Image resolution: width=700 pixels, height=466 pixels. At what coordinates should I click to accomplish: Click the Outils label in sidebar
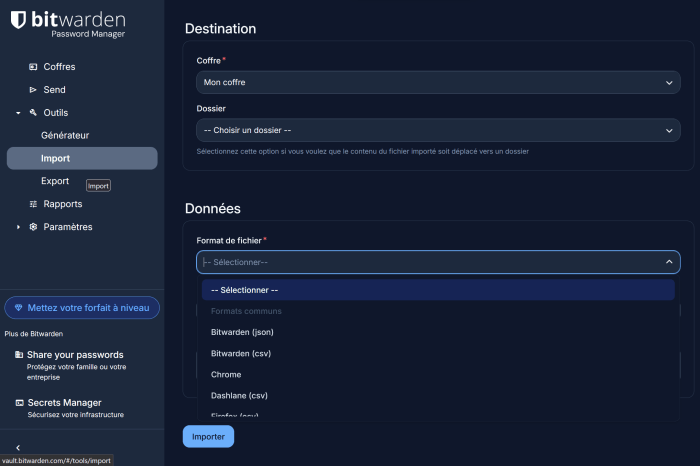click(56, 112)
